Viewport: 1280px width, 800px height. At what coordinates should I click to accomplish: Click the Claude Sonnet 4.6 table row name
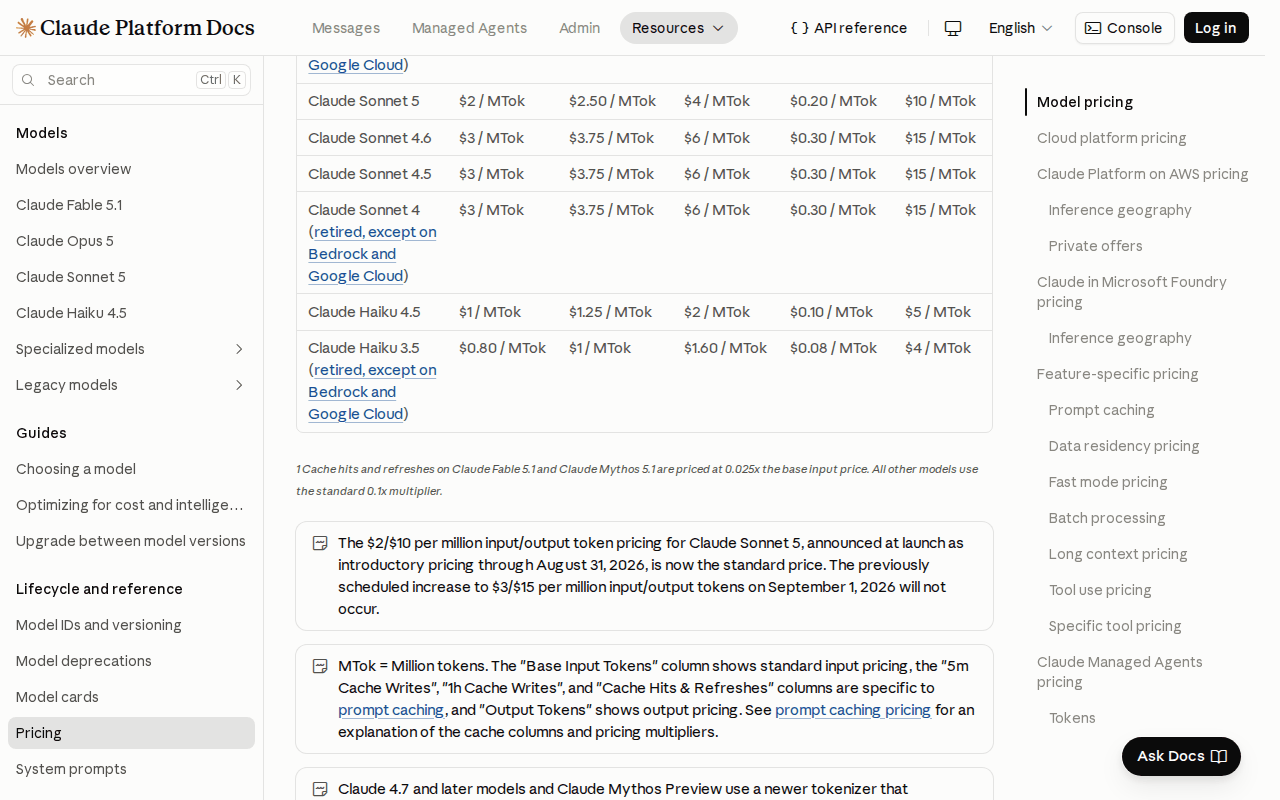click(370, 138)
